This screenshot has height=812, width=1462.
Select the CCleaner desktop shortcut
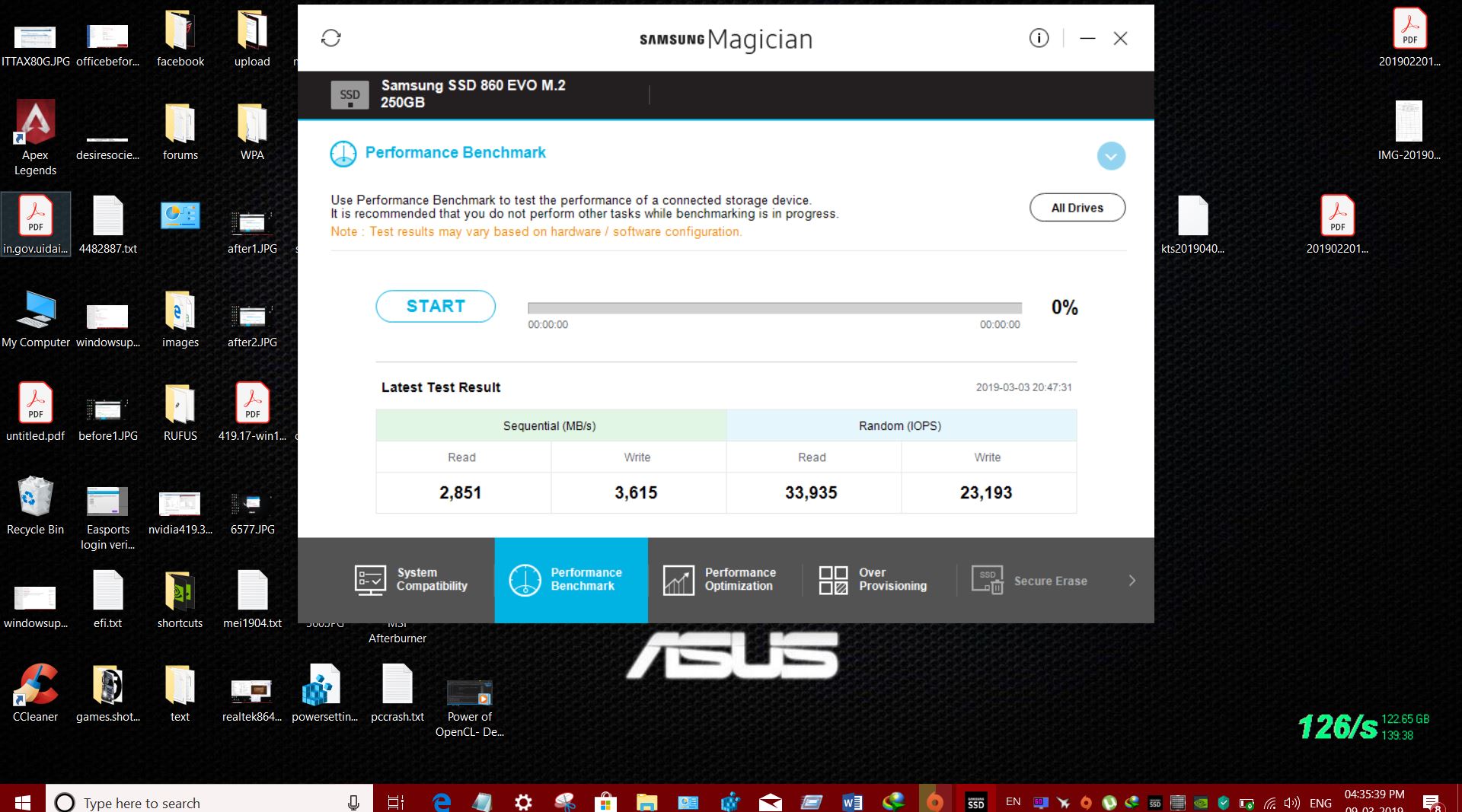click(35, 692)
